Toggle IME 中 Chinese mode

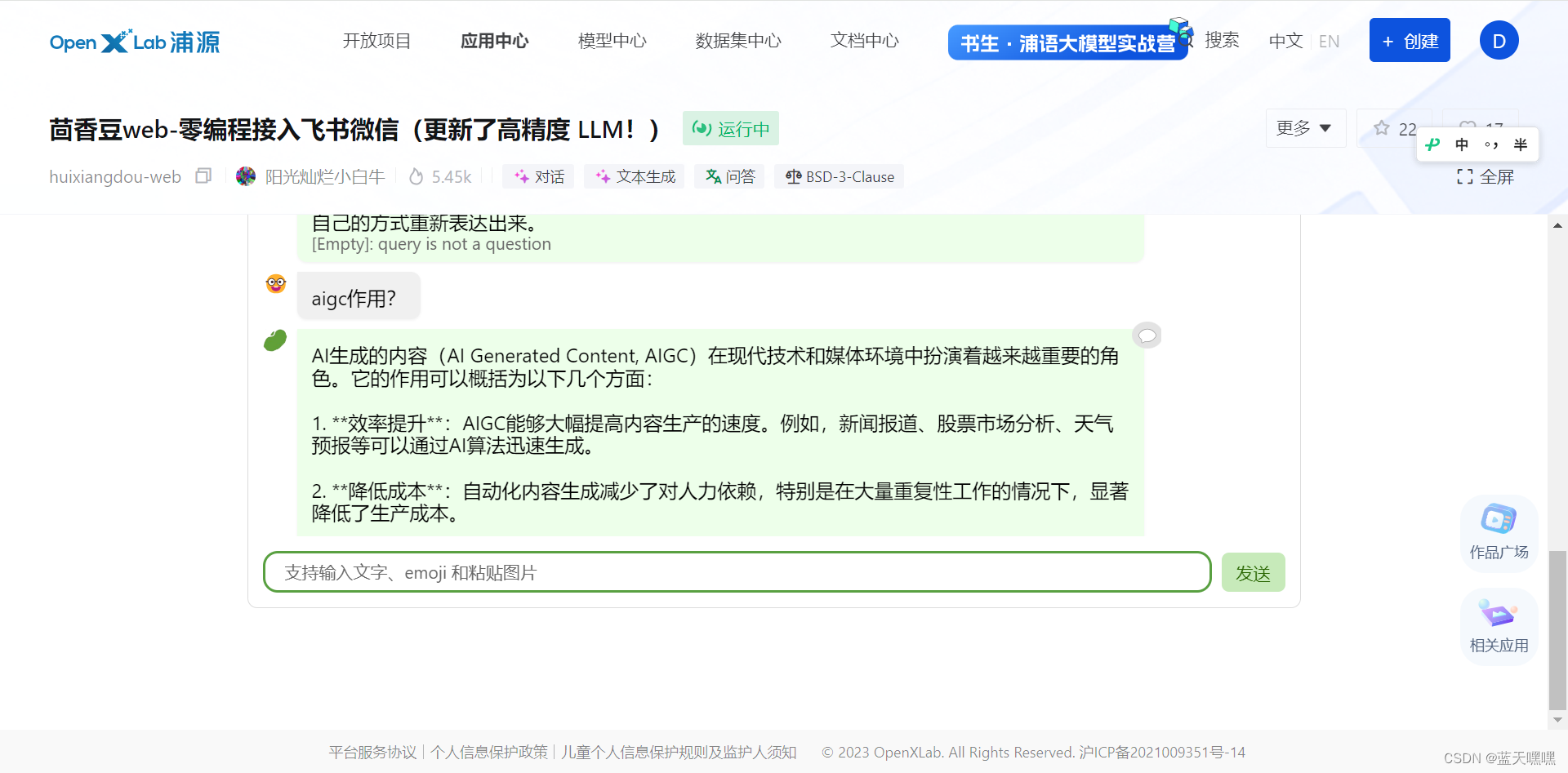click(x=1461, y=144)
